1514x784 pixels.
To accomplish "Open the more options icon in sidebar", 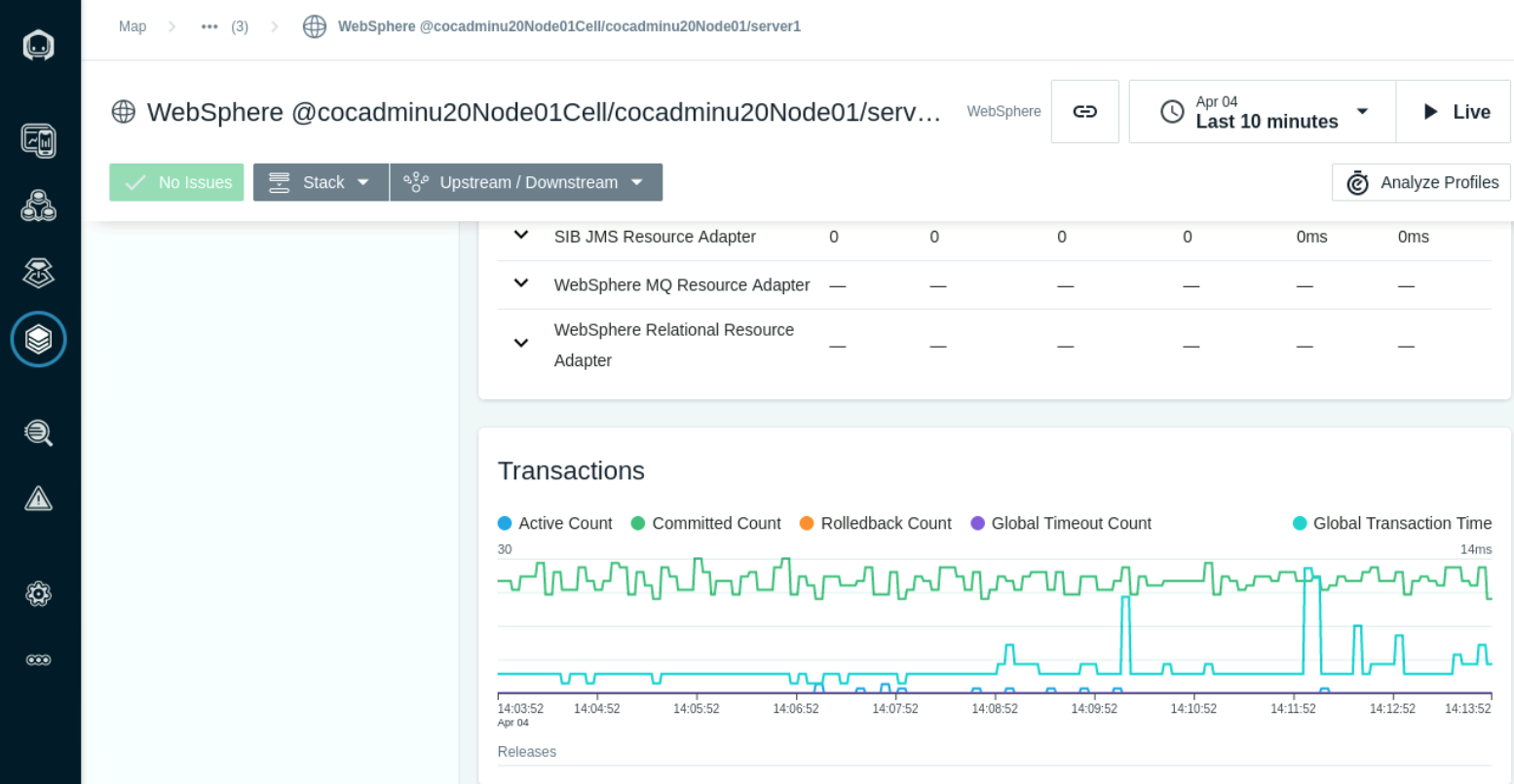I will point(39,659).
